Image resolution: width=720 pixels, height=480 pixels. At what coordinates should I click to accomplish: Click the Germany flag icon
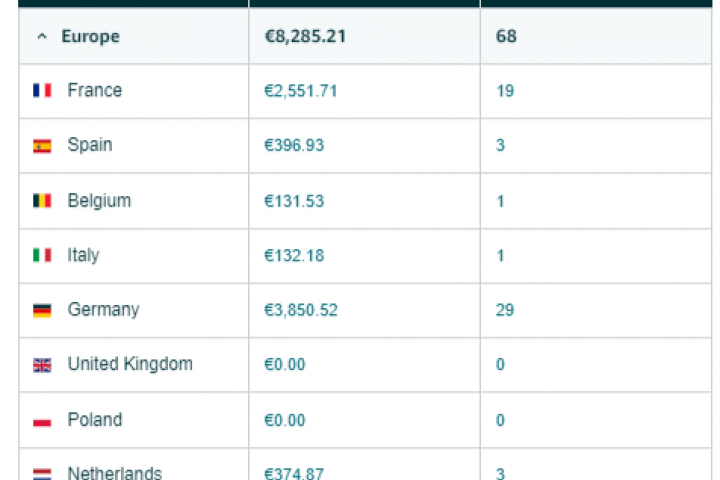(x=42, y=311)
